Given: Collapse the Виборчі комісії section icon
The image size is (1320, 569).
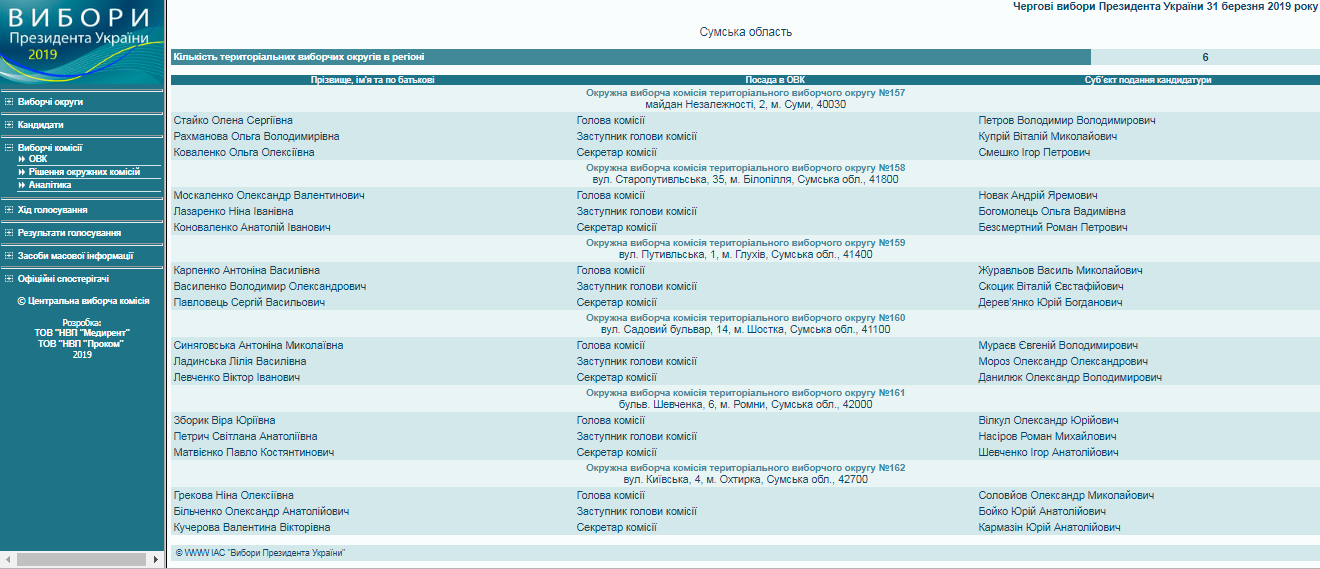Looking at the screenshot, I should (9, 148).
